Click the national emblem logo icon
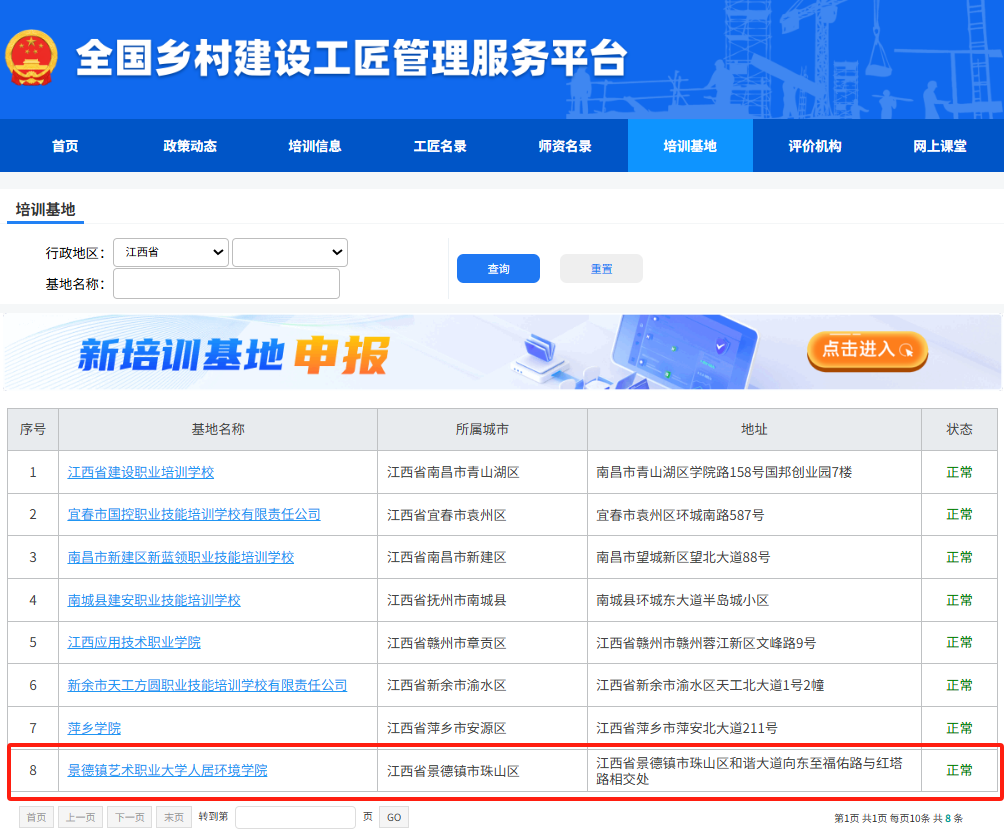This screenshot has height=834, width=1004. pyautogui.click(x=34, y=59)
